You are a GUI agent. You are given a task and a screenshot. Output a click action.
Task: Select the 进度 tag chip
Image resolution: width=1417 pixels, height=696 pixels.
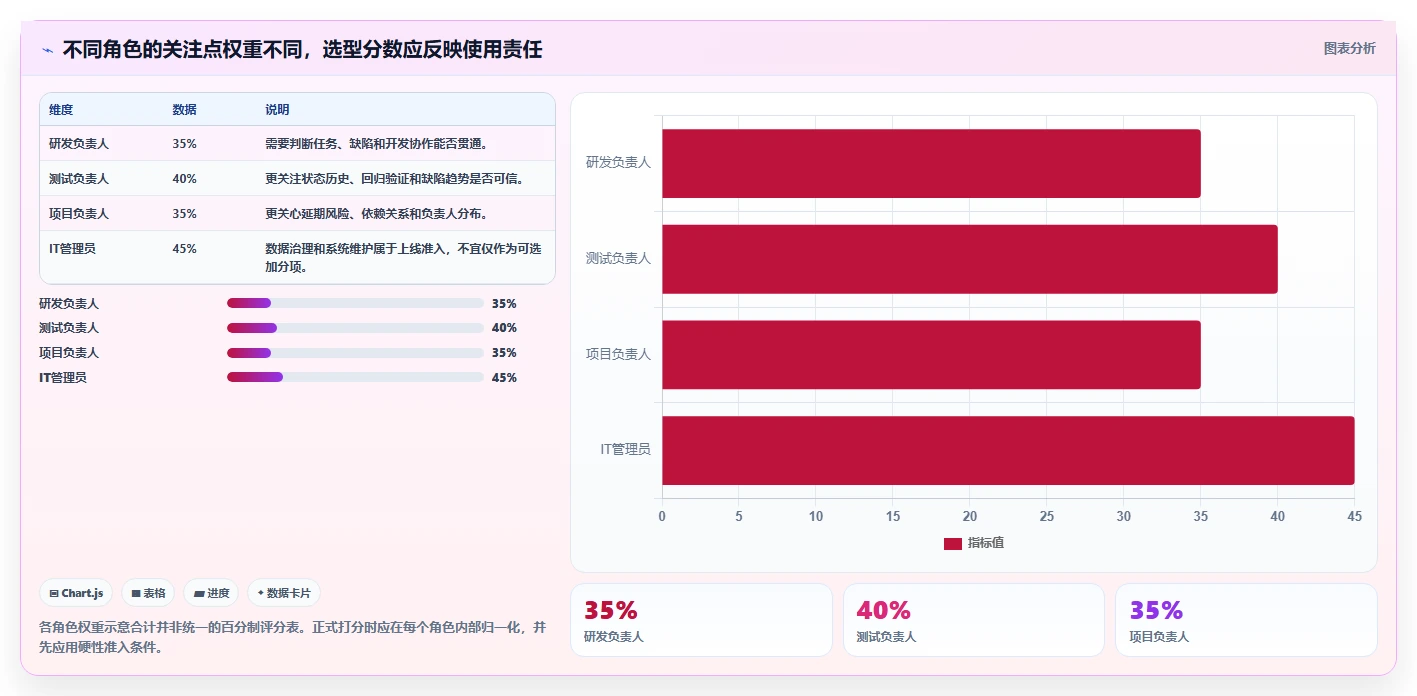(211, 593)
